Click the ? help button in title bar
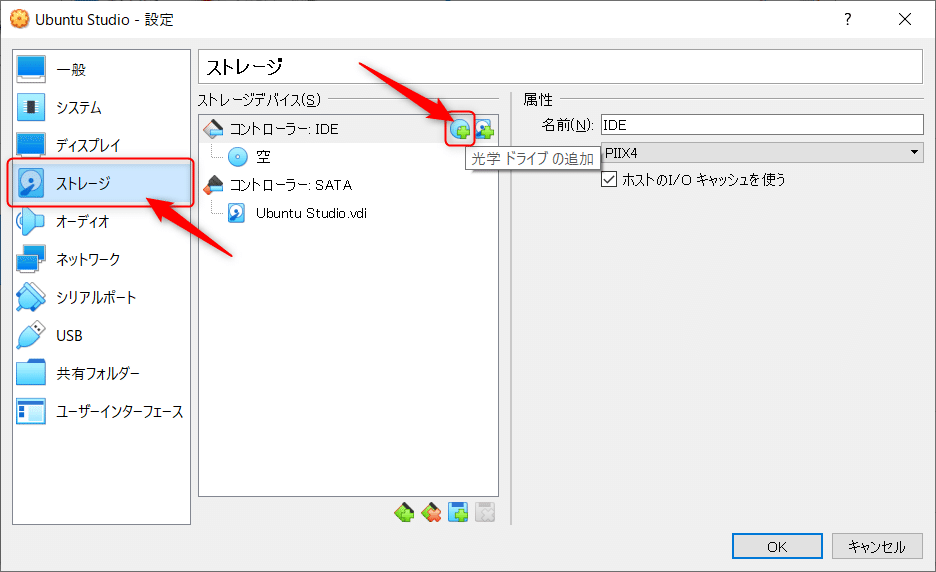The height and width of the screenshot is (572, 936). tap(848, 19)
